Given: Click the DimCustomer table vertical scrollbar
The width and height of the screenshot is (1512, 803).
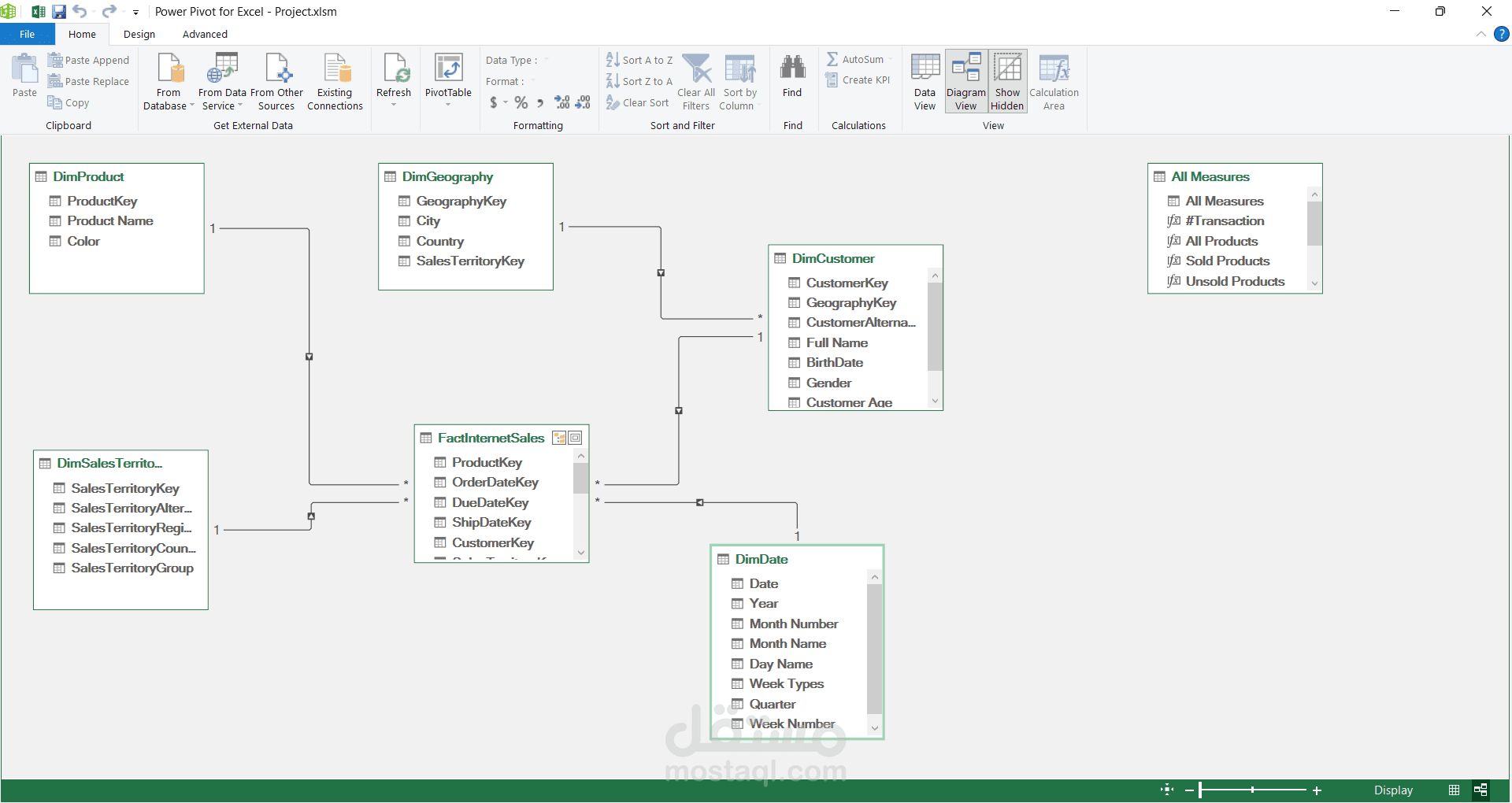Looking at the screenshot, I should tap(935, 327).
